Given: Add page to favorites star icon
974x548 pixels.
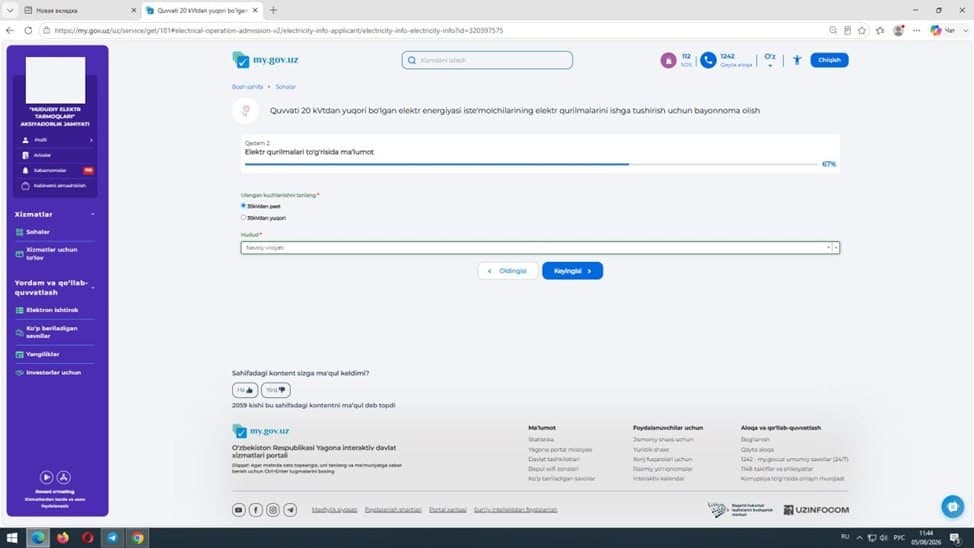Looking at the screenshot, I should click(862, 30).
